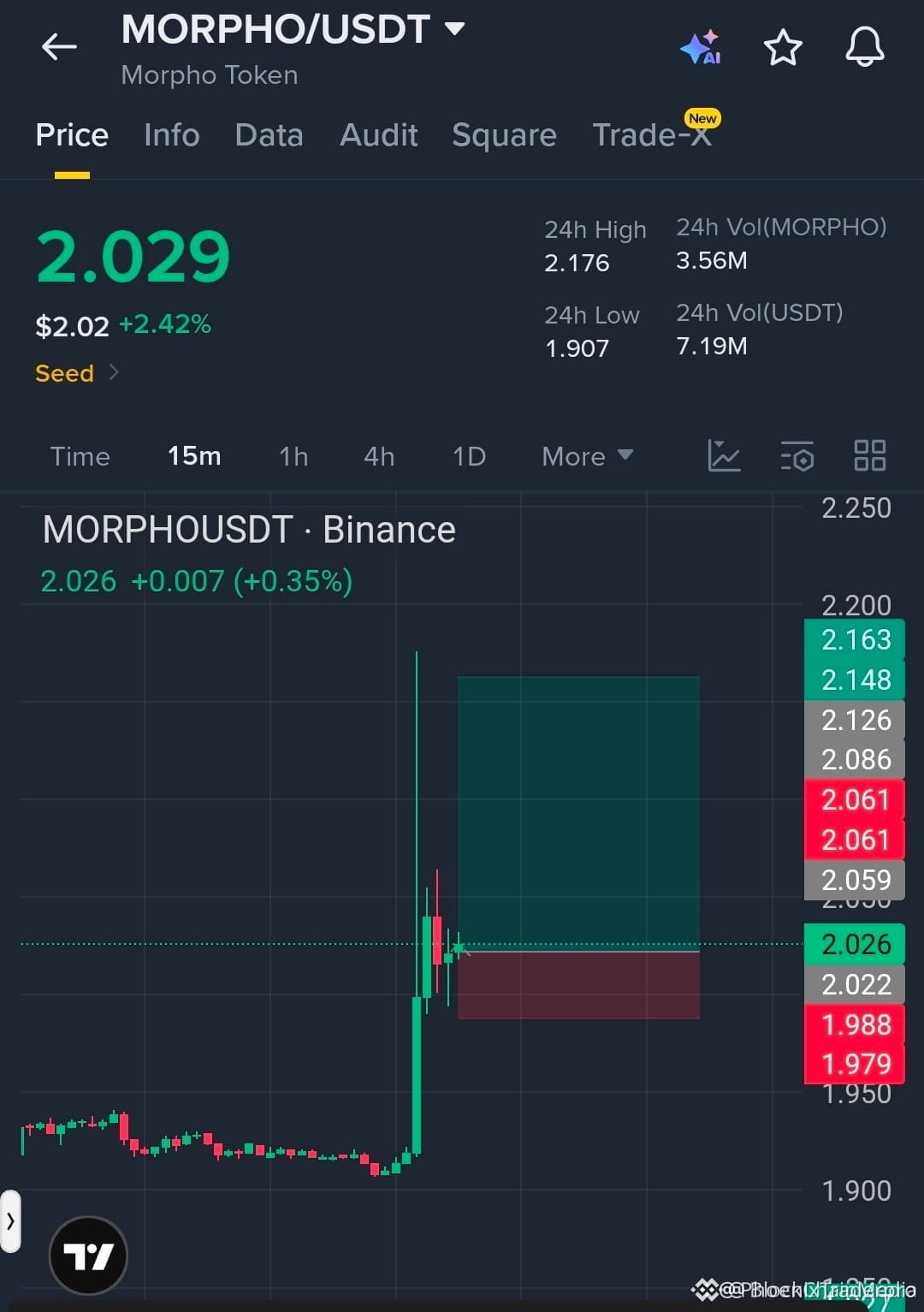The width and height of the screenshot is (924, 1312).
Task: Select the 1h chart interval
Action: tap(293, 456)
